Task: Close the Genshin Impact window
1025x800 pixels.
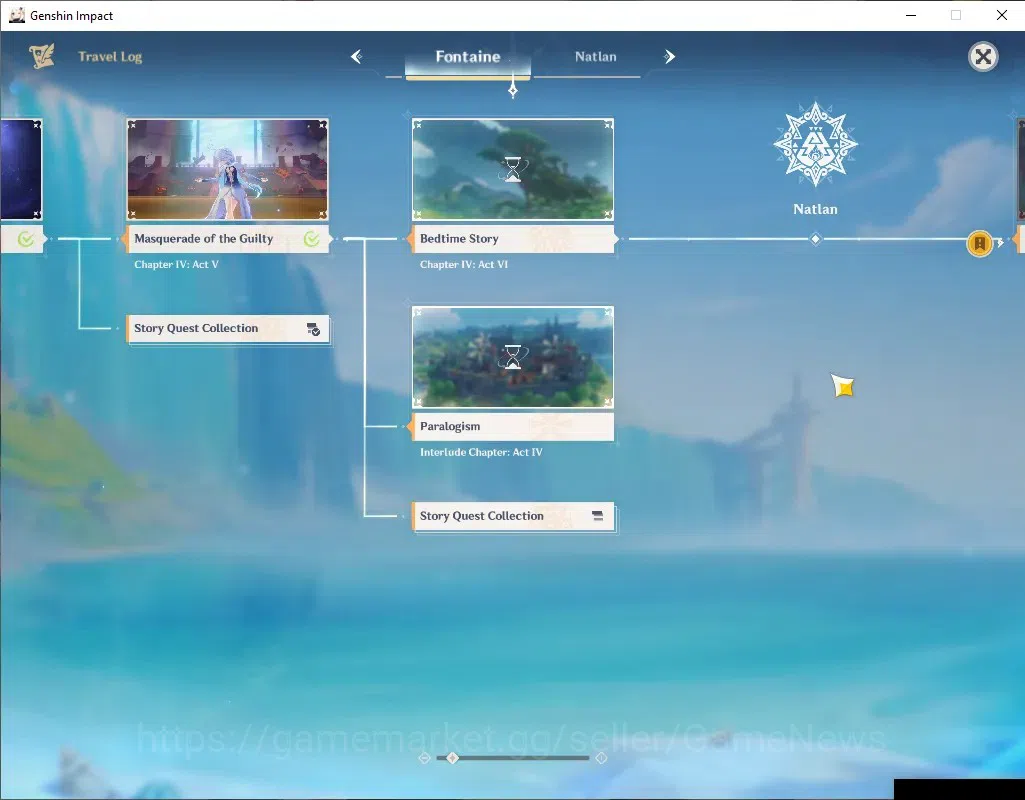Action: [x=1001, y=15]
